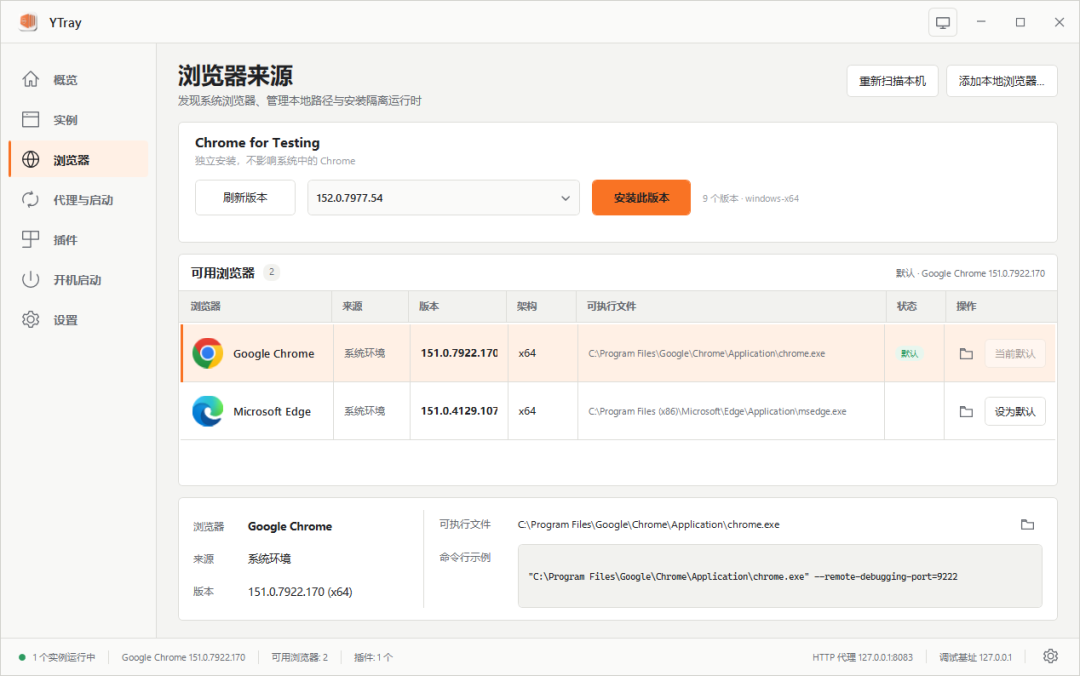Click the green running status dot
The width and height of the screenshot is (1080, 676).
tap(22, 657)
